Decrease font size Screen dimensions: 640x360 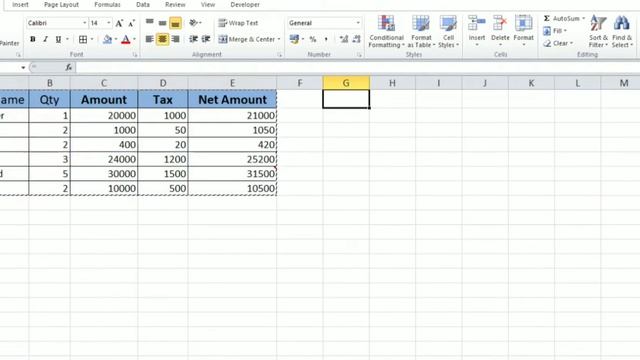coord(131,23)
